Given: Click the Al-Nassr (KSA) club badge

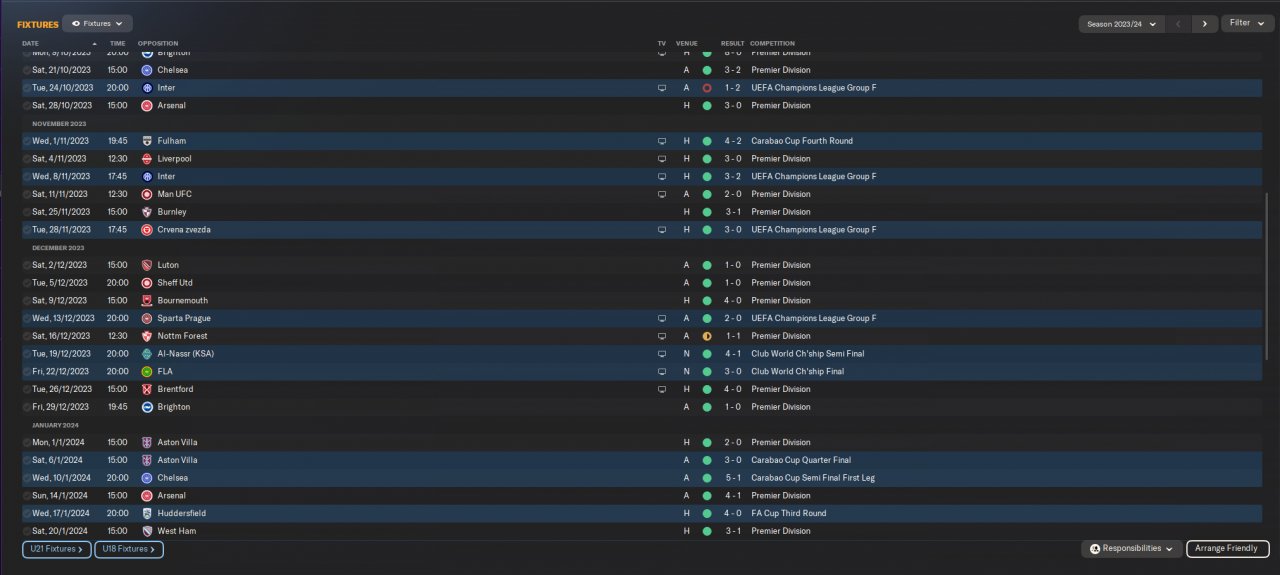Looking at the screenshot, I should 147,354.
